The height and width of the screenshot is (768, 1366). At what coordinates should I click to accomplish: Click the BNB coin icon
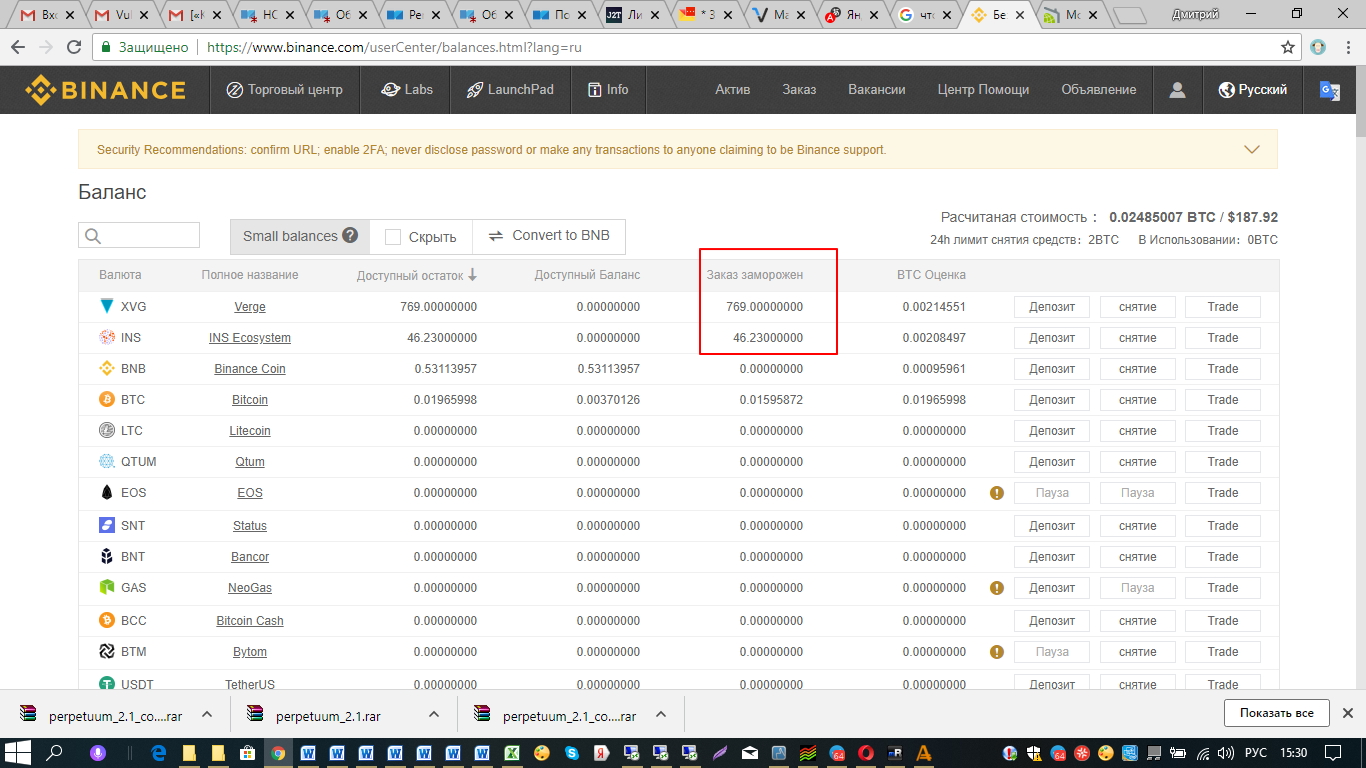click(x=107, y=369)
